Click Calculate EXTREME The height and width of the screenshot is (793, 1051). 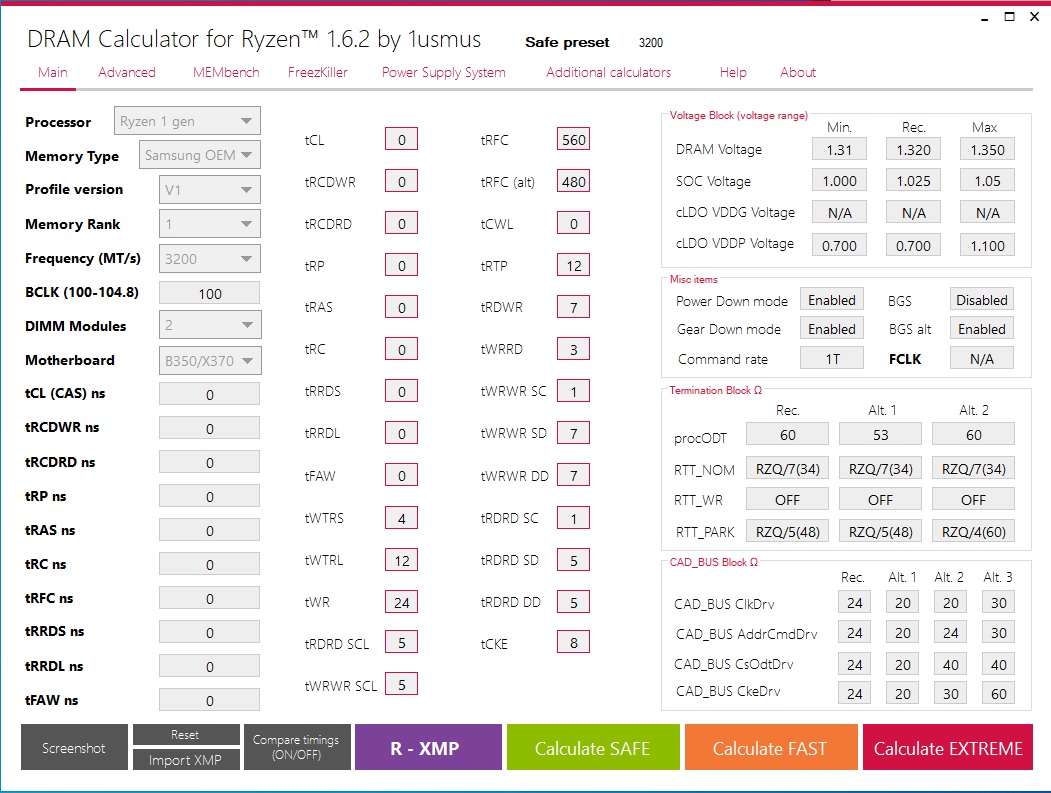point(948,747)
